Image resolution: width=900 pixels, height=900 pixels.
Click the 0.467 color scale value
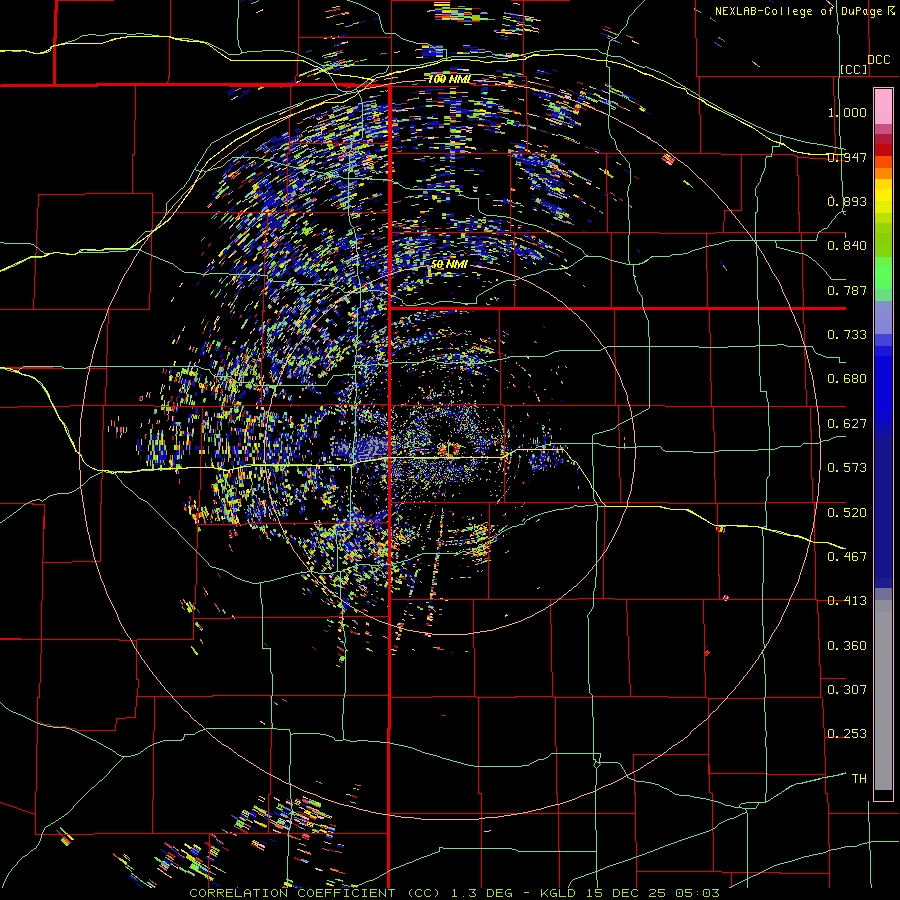pos(847,557)
